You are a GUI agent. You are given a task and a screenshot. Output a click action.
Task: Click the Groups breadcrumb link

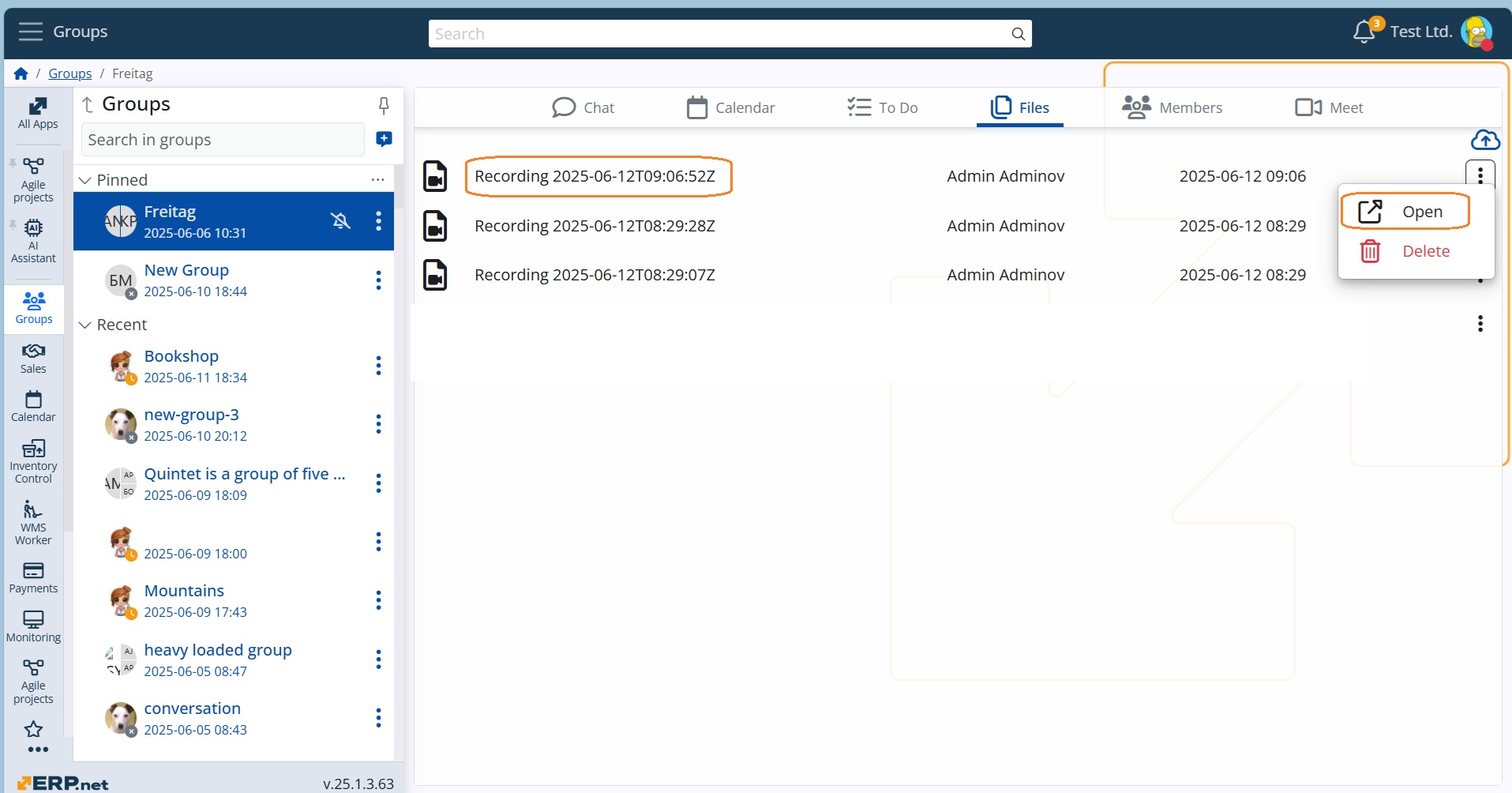(x=70, y=73)
